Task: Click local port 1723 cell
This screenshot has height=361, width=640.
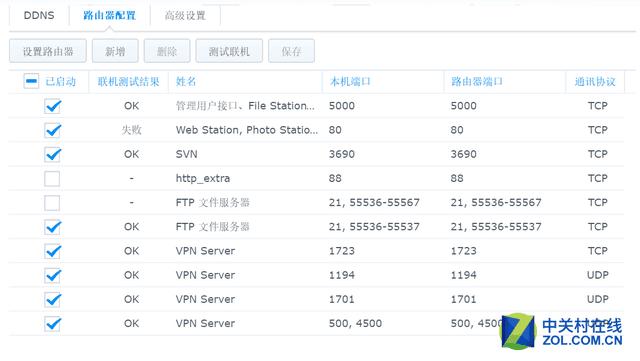Action: click(342, 251)
